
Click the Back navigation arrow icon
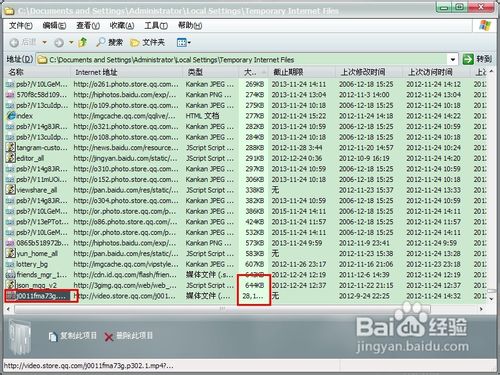[x=14, y=42]
